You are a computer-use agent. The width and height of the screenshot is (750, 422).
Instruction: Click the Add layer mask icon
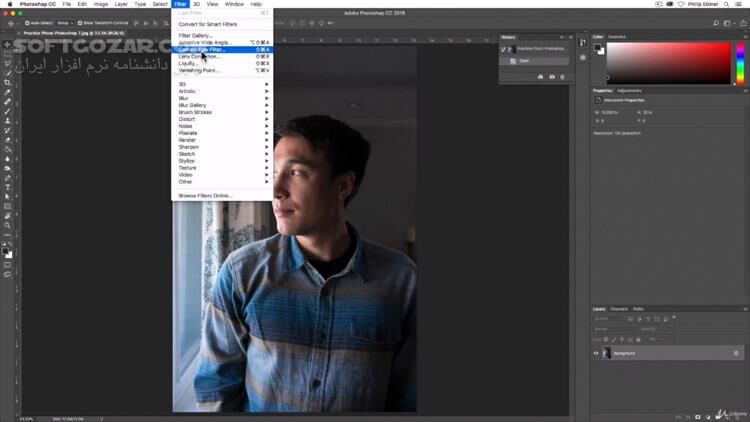(697, 417)
